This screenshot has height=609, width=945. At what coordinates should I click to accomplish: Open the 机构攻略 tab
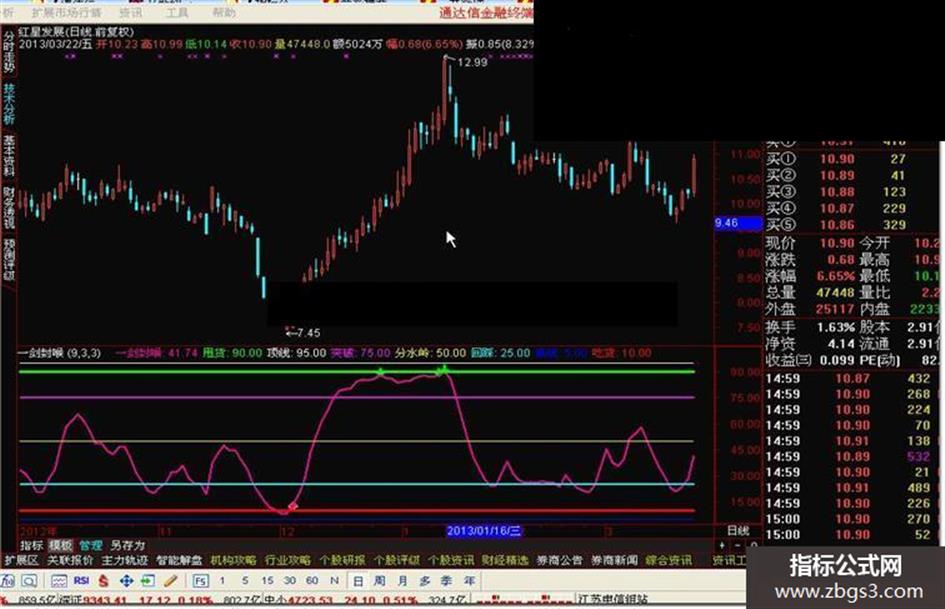pyautogui.click(x=233, y=560)
